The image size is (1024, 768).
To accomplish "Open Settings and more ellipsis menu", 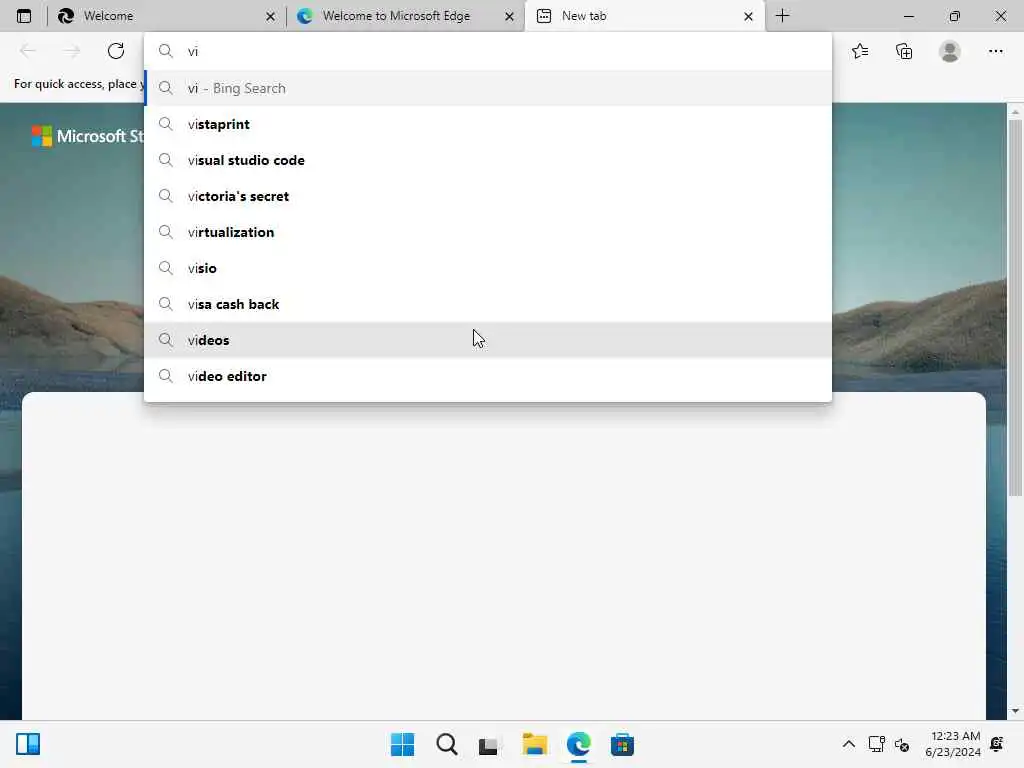I will point(995,51).
